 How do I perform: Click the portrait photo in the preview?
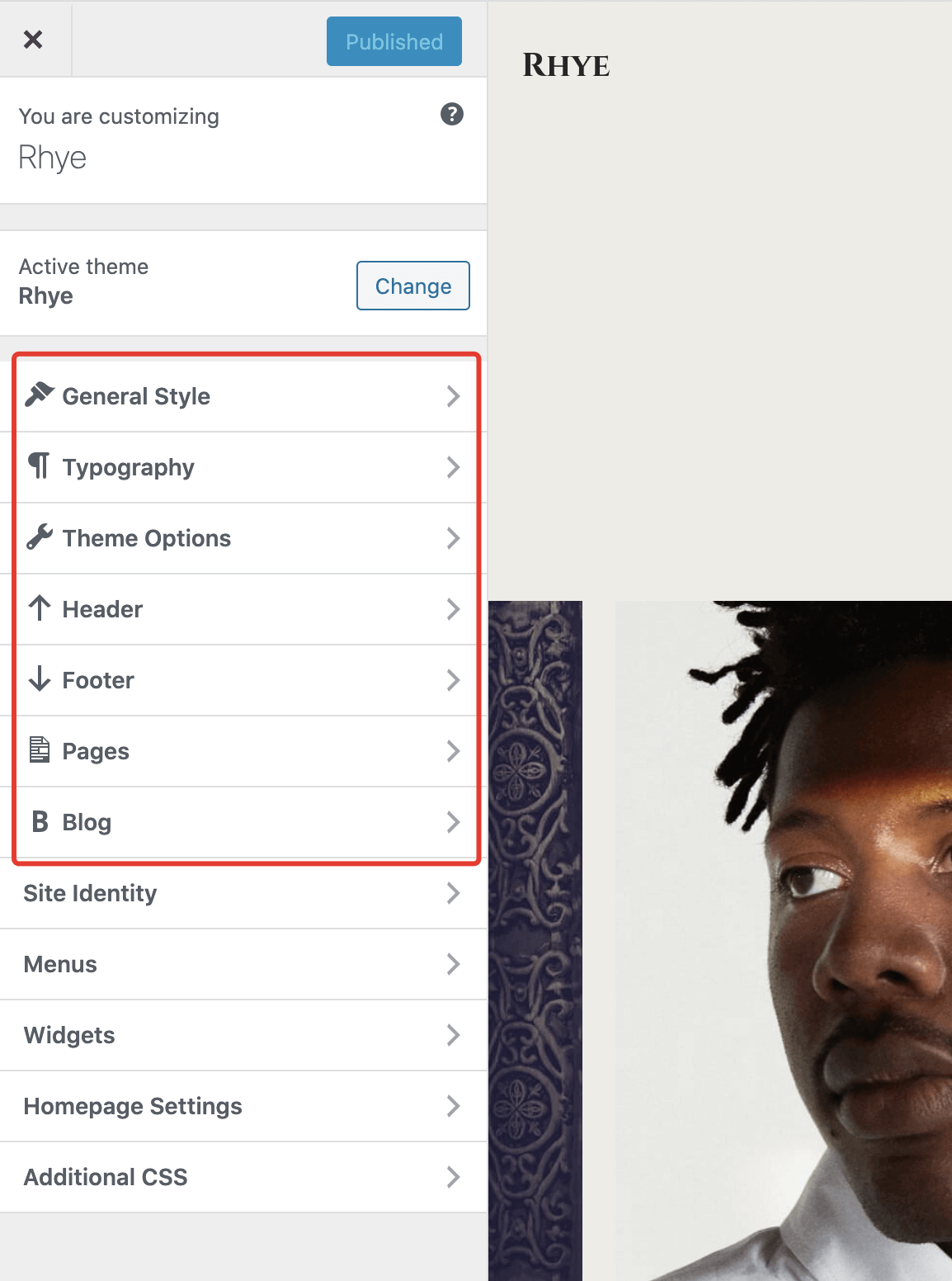784,941
